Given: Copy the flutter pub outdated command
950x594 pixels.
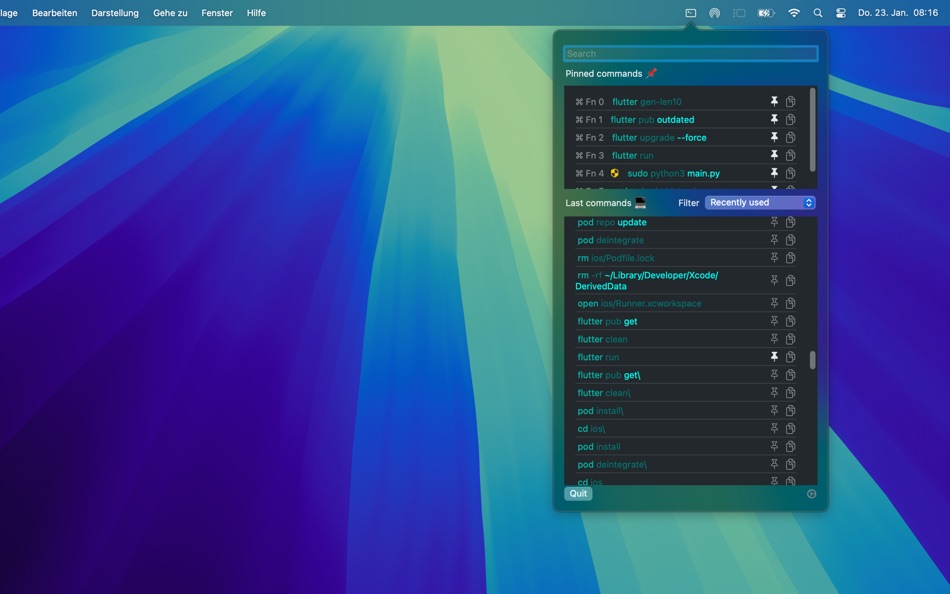Looking at the screenshot, I should 791,119.
